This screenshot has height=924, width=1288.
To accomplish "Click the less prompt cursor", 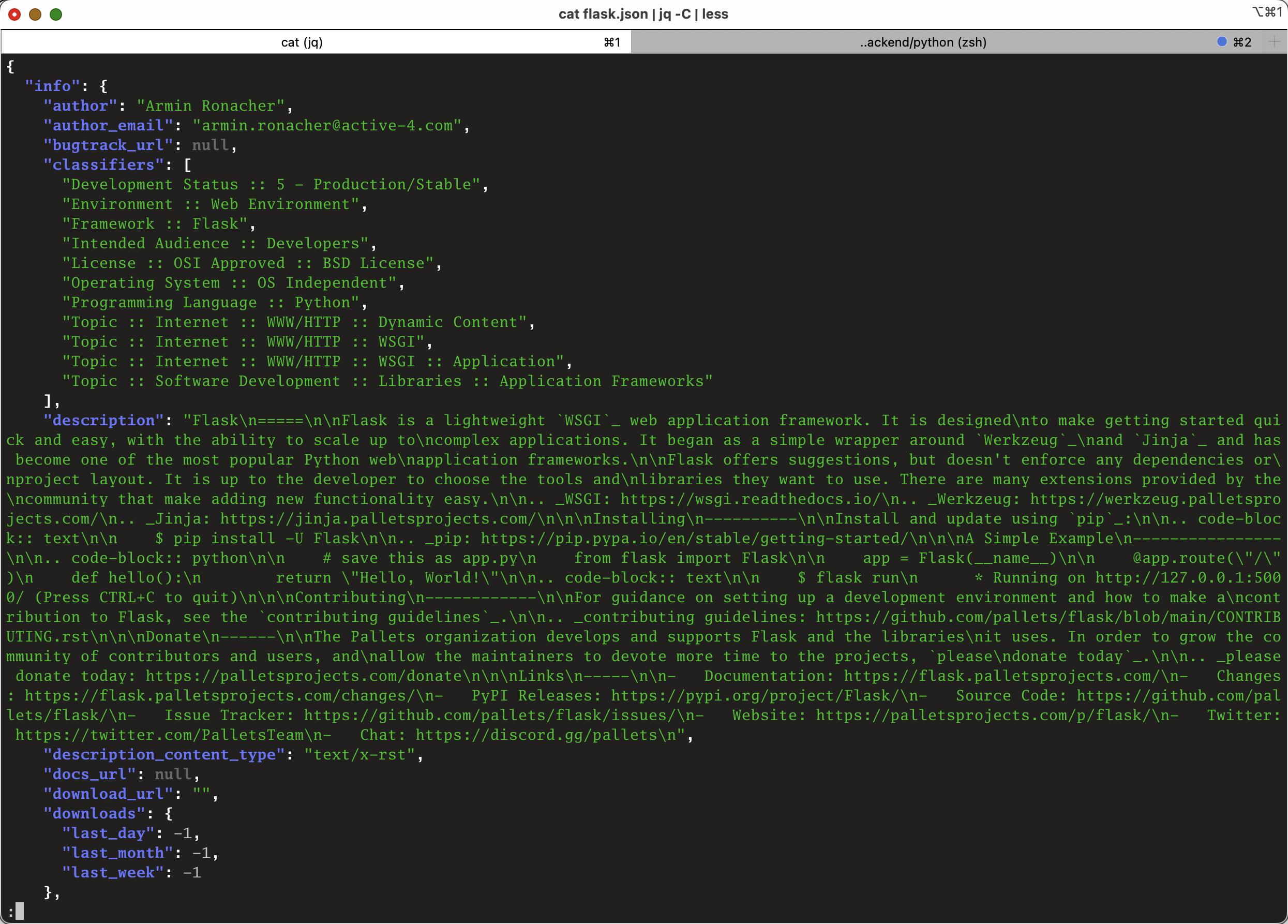I will (19, 912).
